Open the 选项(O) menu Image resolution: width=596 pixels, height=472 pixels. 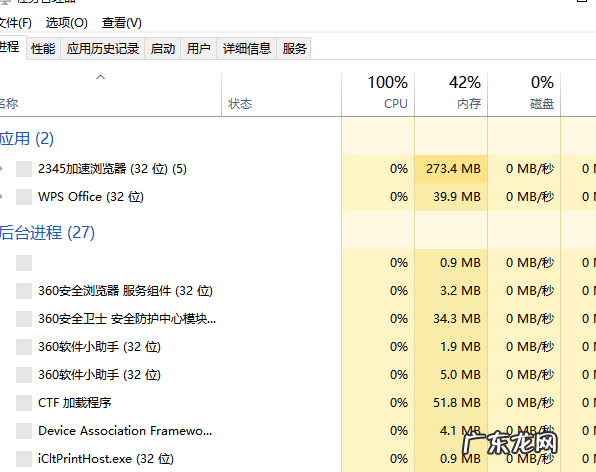click(x=67, y=23)
